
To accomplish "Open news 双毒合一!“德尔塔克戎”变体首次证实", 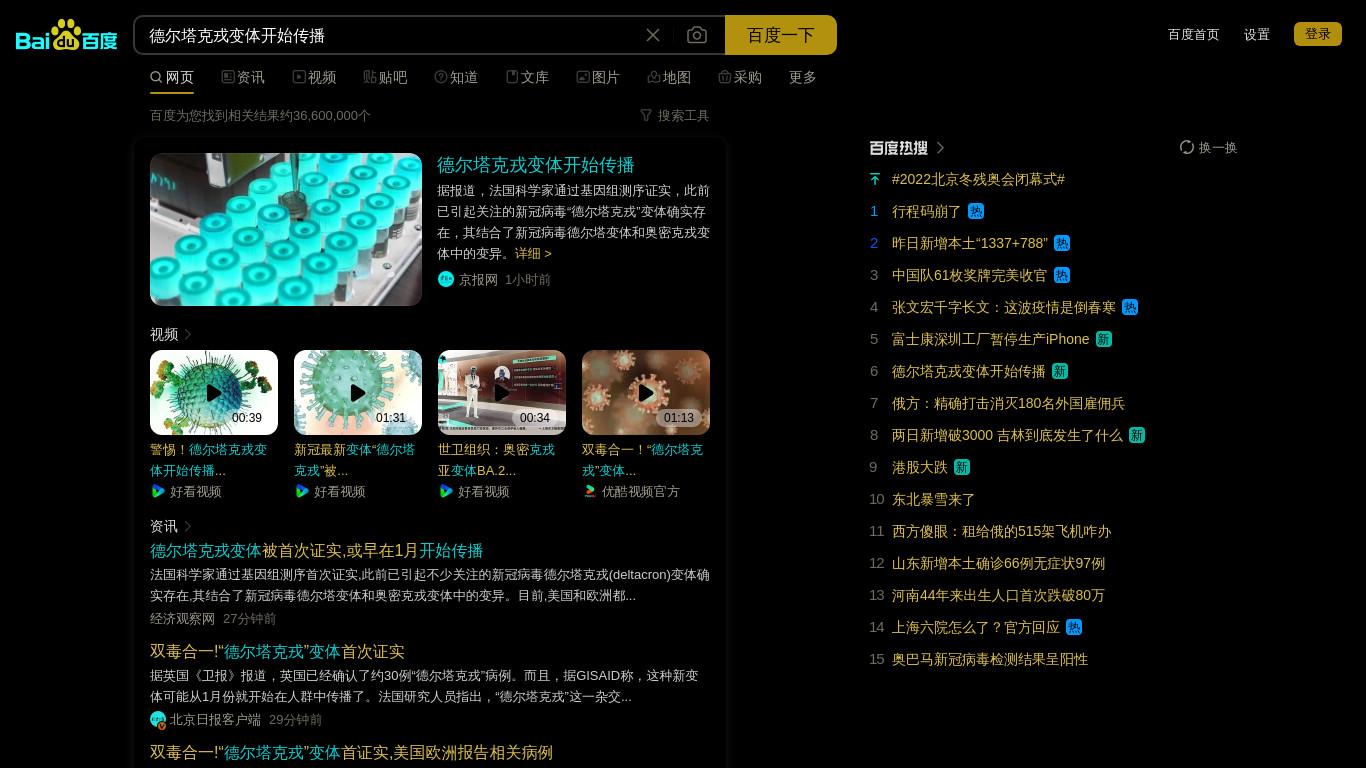I will [277, 652].
